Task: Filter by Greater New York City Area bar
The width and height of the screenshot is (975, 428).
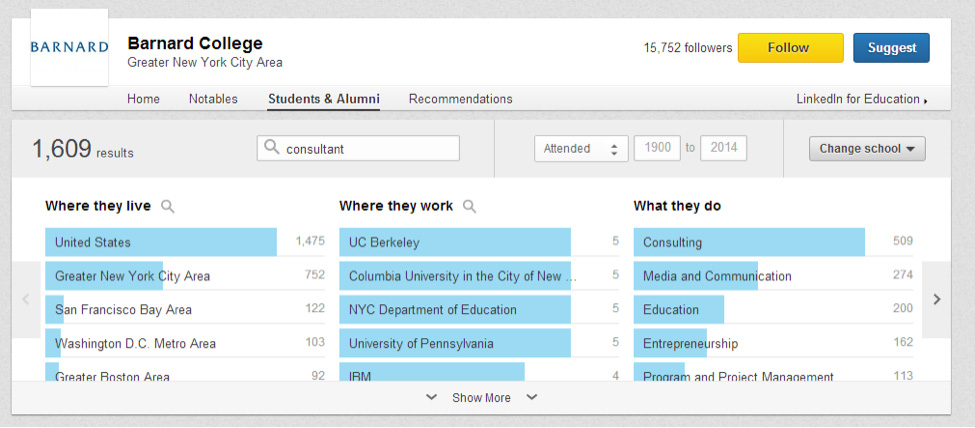Action: point(132,276)
